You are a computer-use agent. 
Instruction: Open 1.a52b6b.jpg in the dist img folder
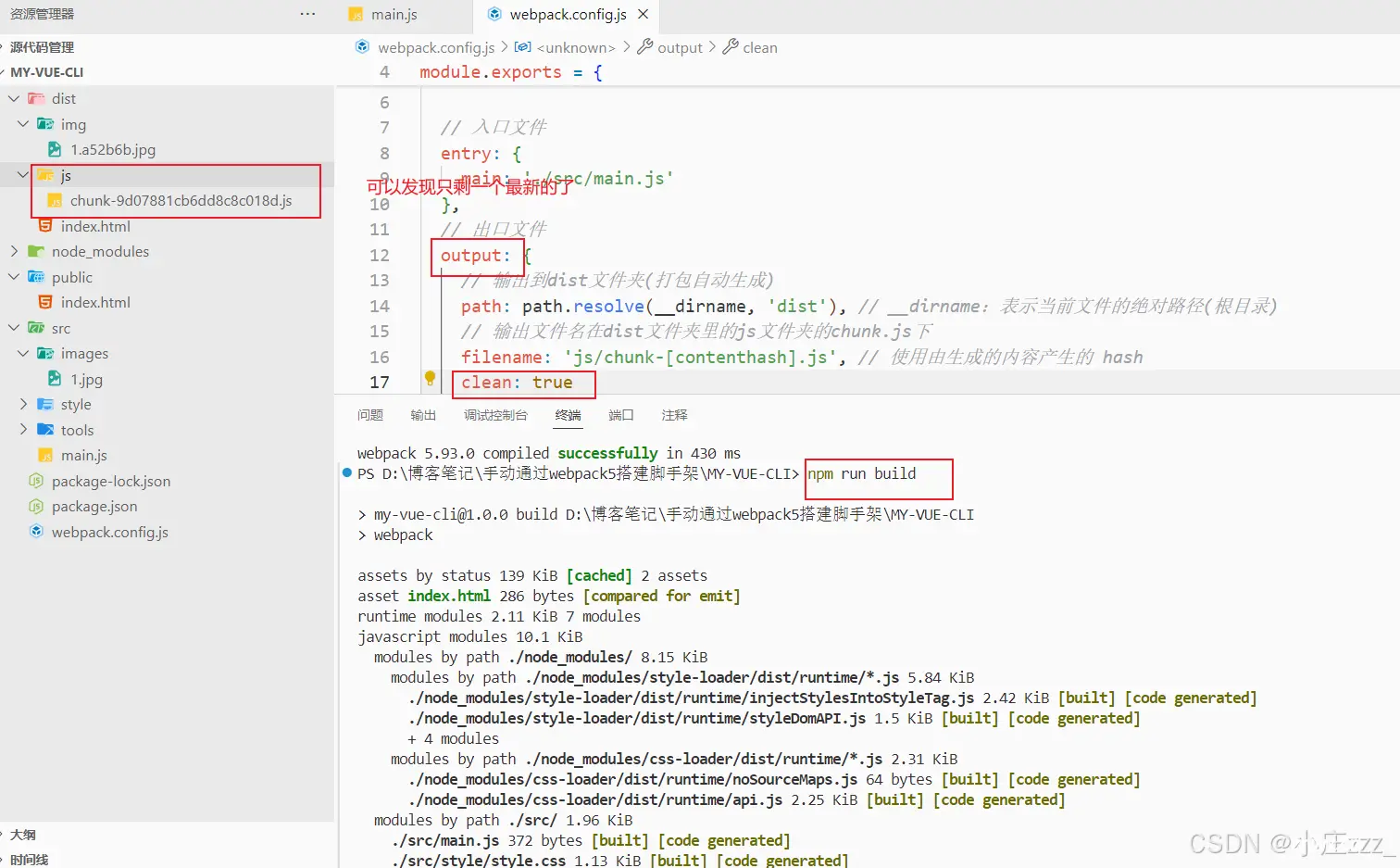pos(113,149)
